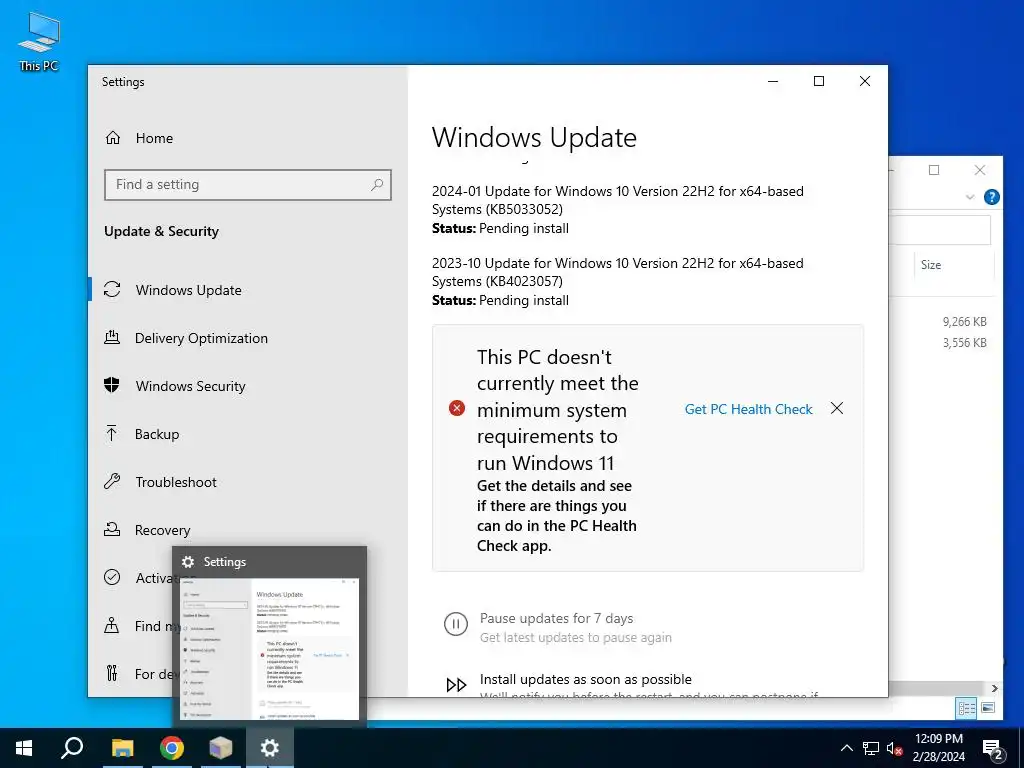Click the Size column header in Explorer
This screenshot has height=768, width=1024.
pyautogui.click(x=931, y=264)
